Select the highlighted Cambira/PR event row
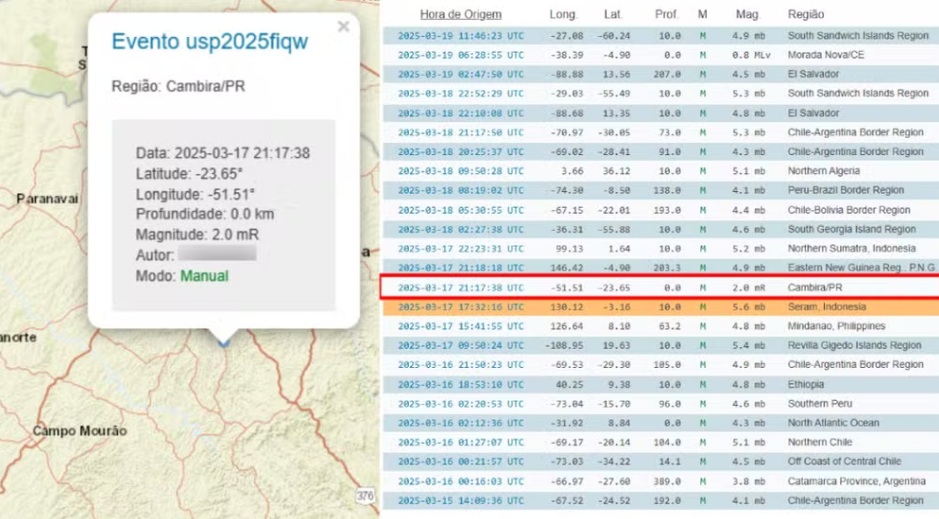The height and width of the screenshot is (519, 939). (x=660, y=288)
